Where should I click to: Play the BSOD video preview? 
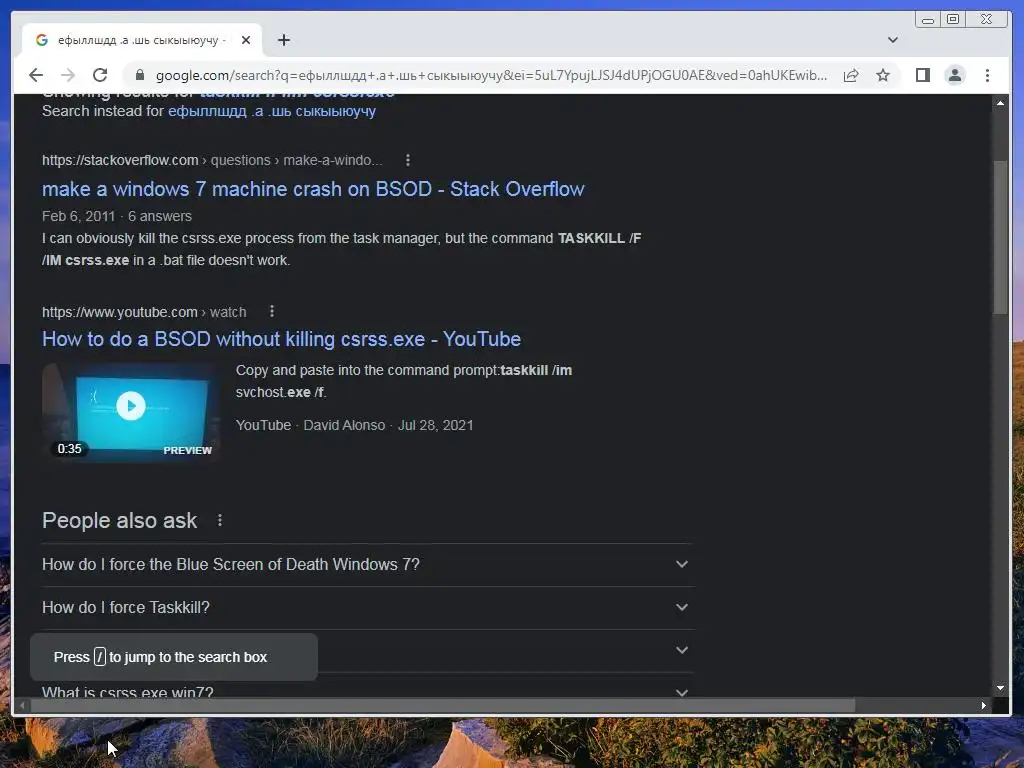tap(131, 406)
